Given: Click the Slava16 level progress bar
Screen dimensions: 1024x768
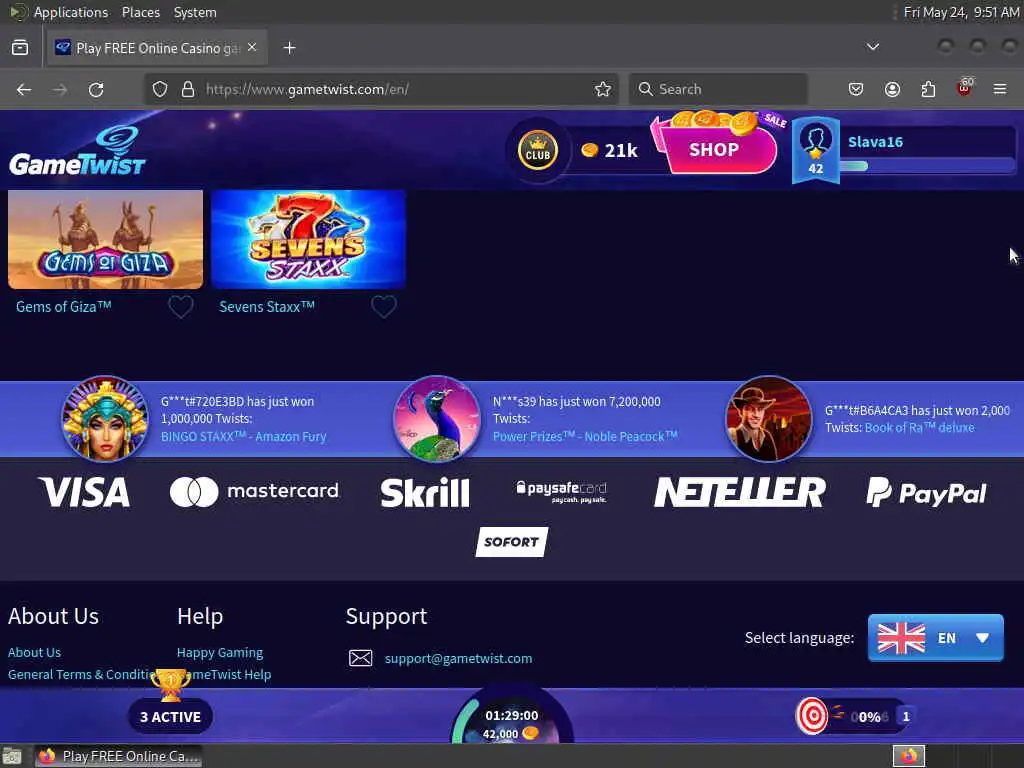Looking at the screenshot, I should [927, 166].
